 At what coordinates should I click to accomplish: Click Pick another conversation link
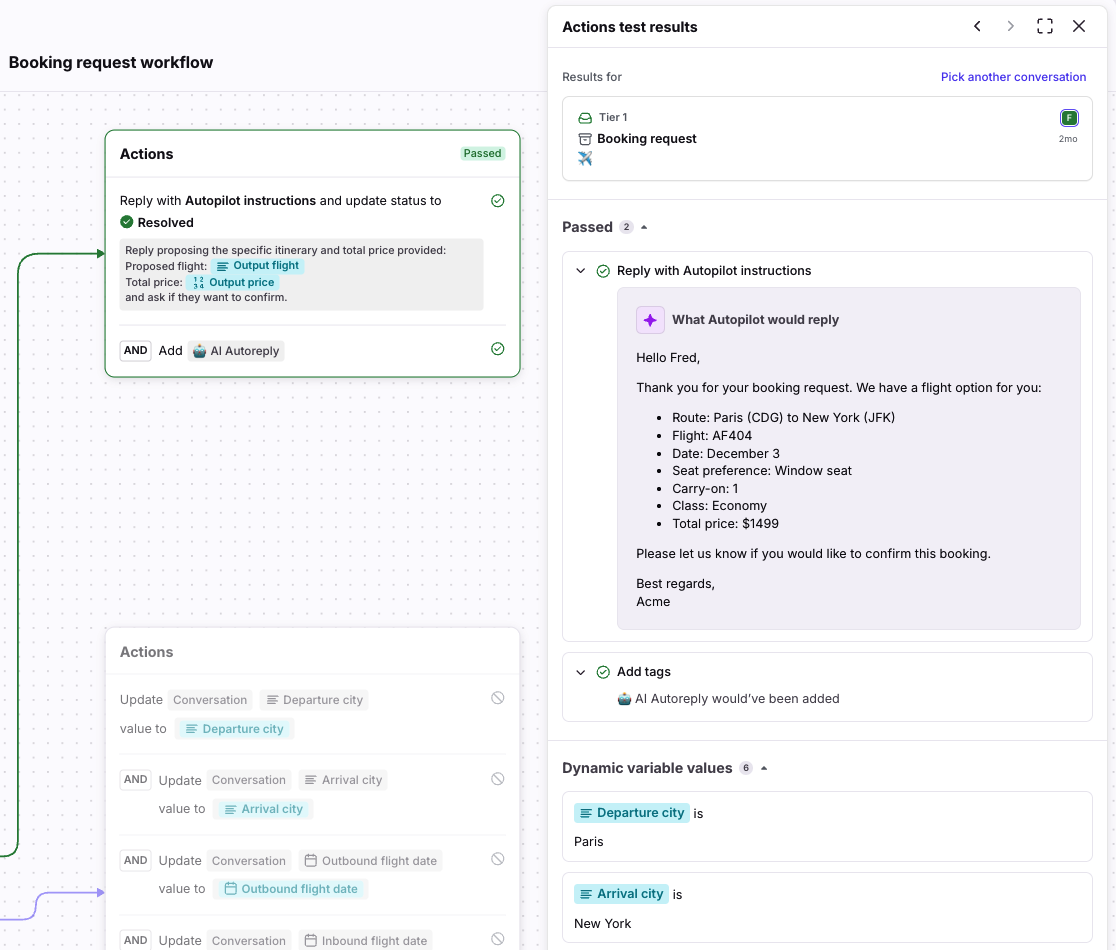1013,77
